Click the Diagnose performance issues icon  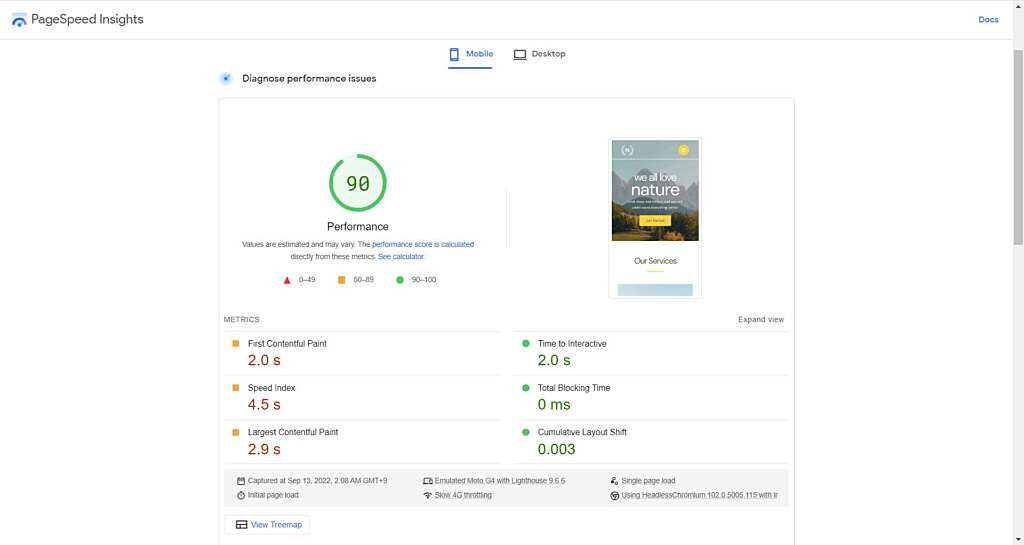coord(226,78)
